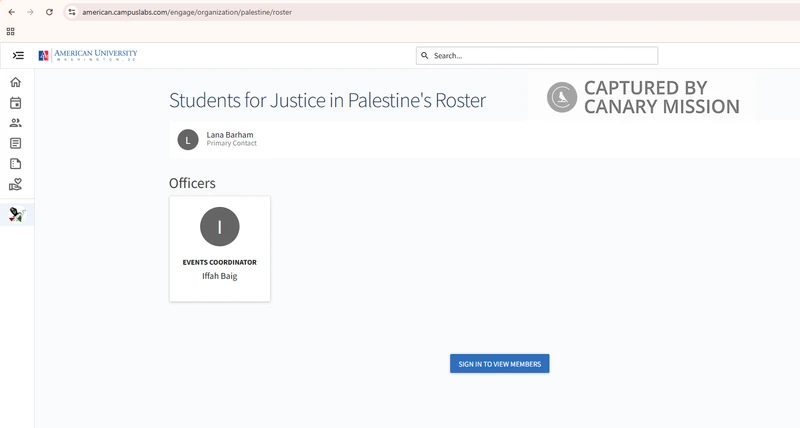Image resolution: width=800 pixels, height=428 pixels.
Task: Reload the page with the refresh icon
Action: click(49, 12)
